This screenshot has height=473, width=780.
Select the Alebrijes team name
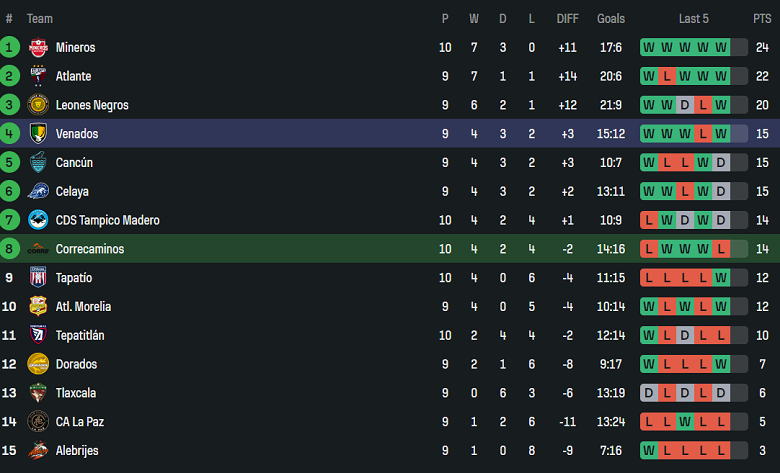[x=77, y=451]
